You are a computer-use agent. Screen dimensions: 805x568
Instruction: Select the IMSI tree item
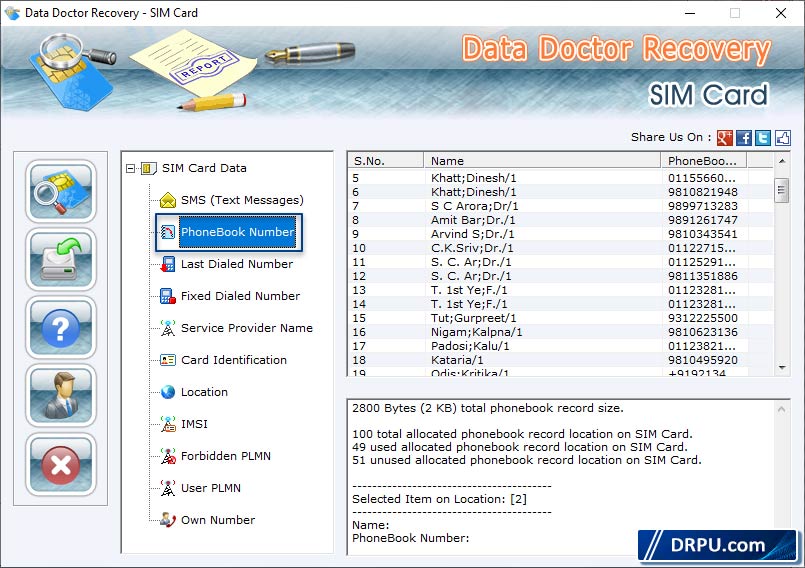pos(194,424)
